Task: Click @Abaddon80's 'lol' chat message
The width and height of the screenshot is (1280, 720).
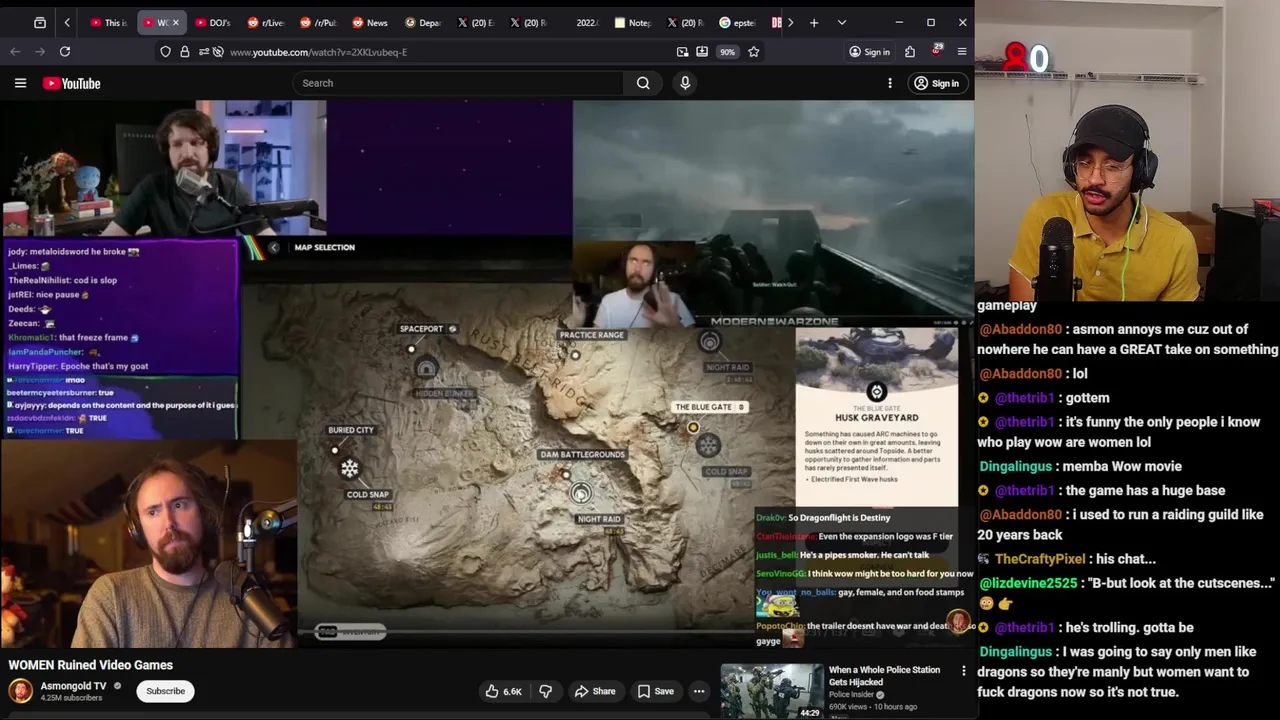Action: 1032,373
